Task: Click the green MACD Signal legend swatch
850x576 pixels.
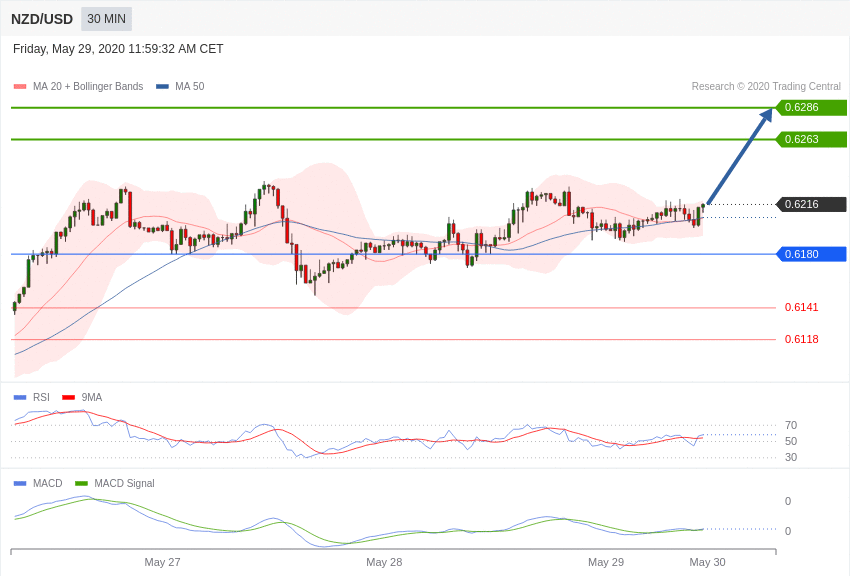Action: [81, 483]
